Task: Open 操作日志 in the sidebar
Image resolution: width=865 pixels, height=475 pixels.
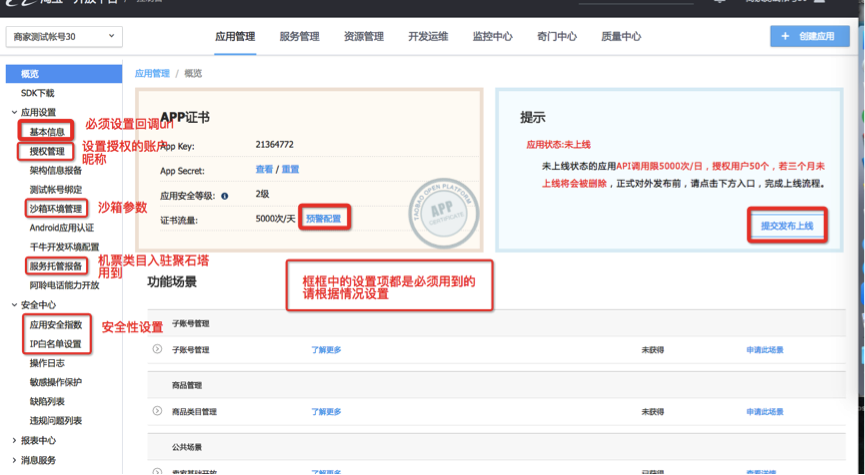Action: coord(47,363)
